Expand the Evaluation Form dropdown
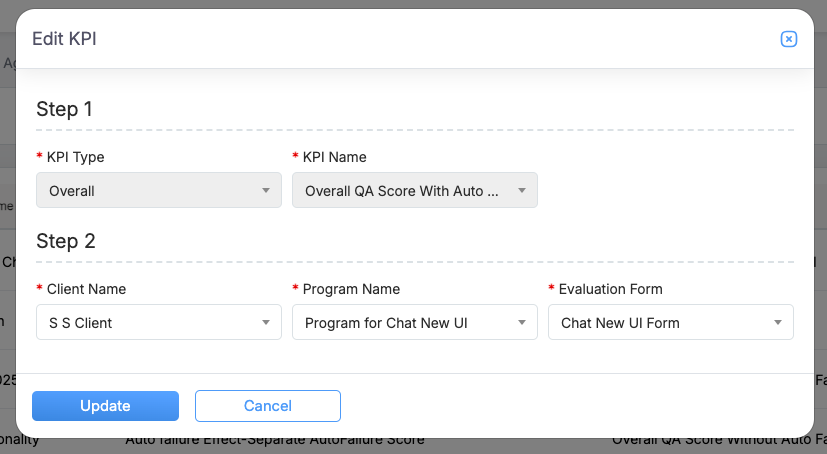Screen dimensions: 827x454 [x=660, y=323]
